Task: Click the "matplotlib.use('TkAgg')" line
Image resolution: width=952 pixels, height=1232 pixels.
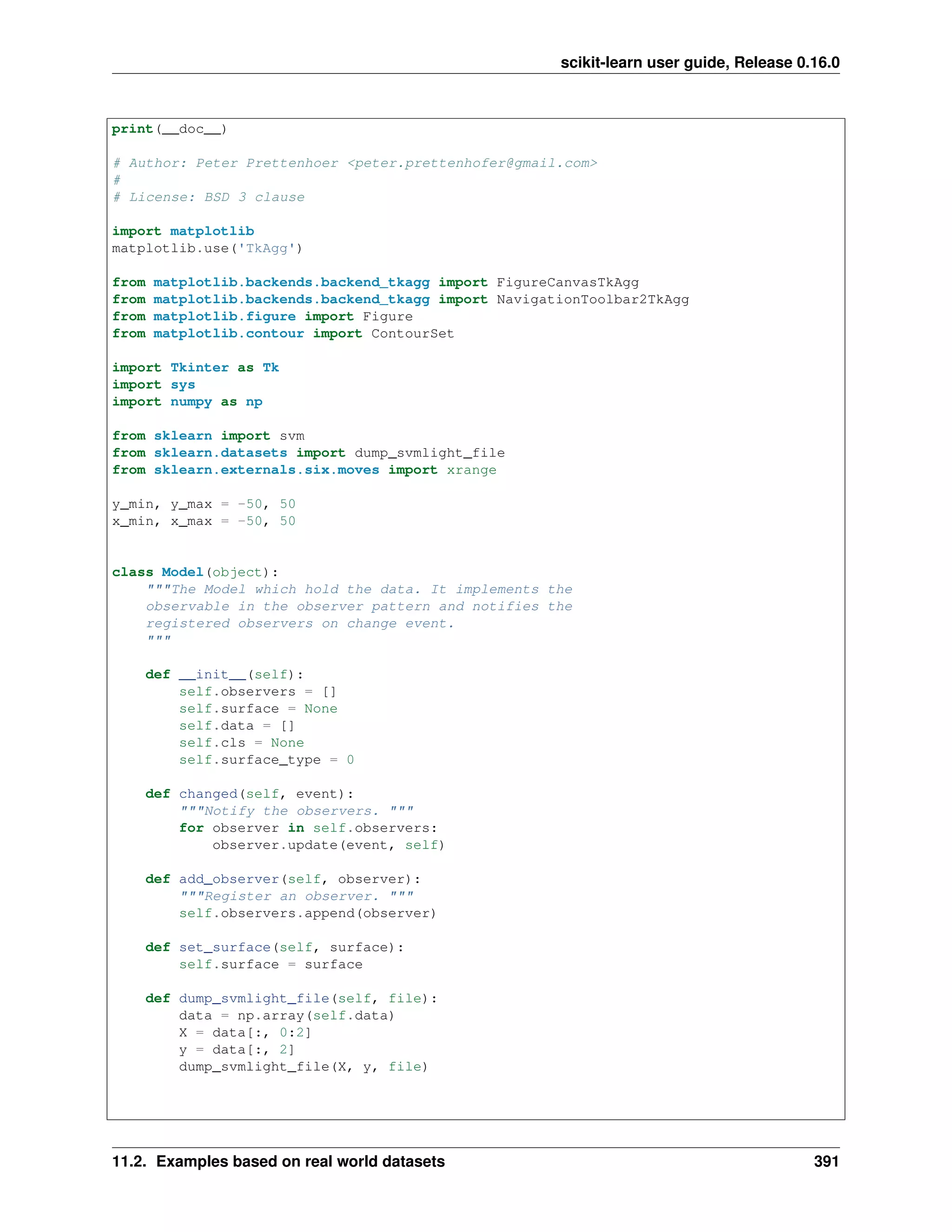Action: [207, 249]
